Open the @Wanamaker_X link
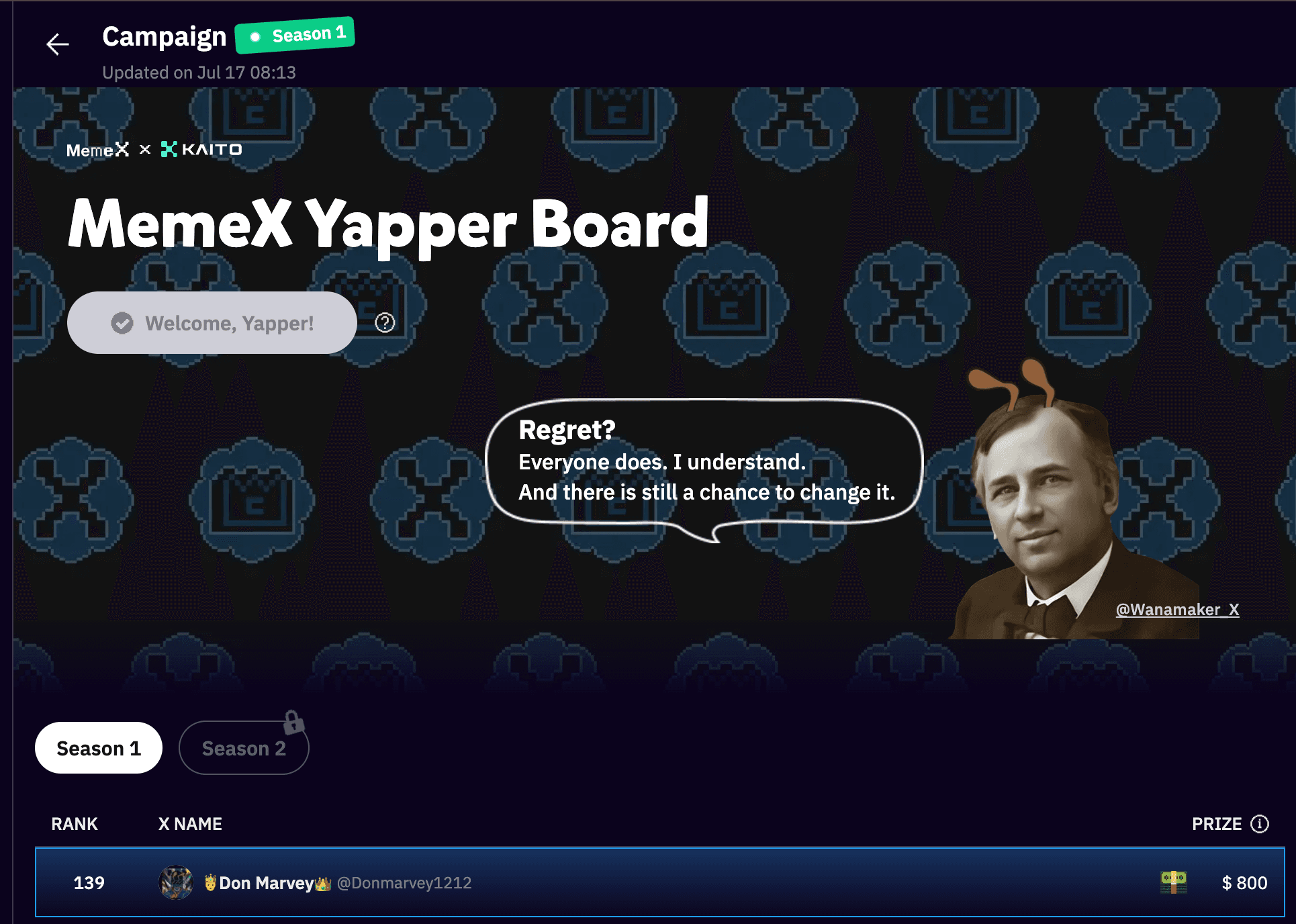The image size is (1296, 924). 1177,610
